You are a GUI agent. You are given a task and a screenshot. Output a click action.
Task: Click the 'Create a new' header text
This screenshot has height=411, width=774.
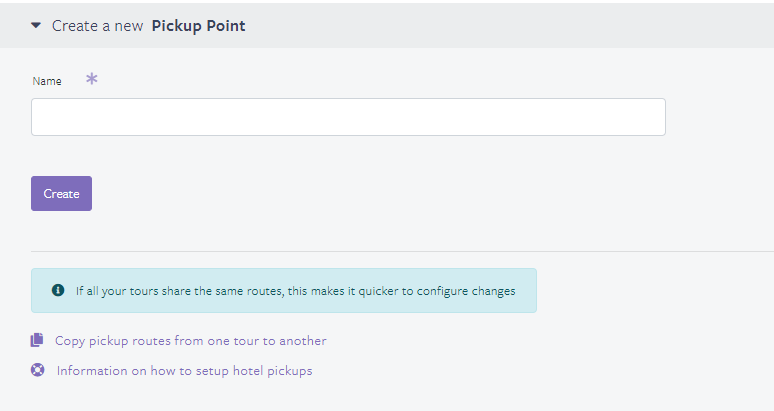click(x=97, y=26)
